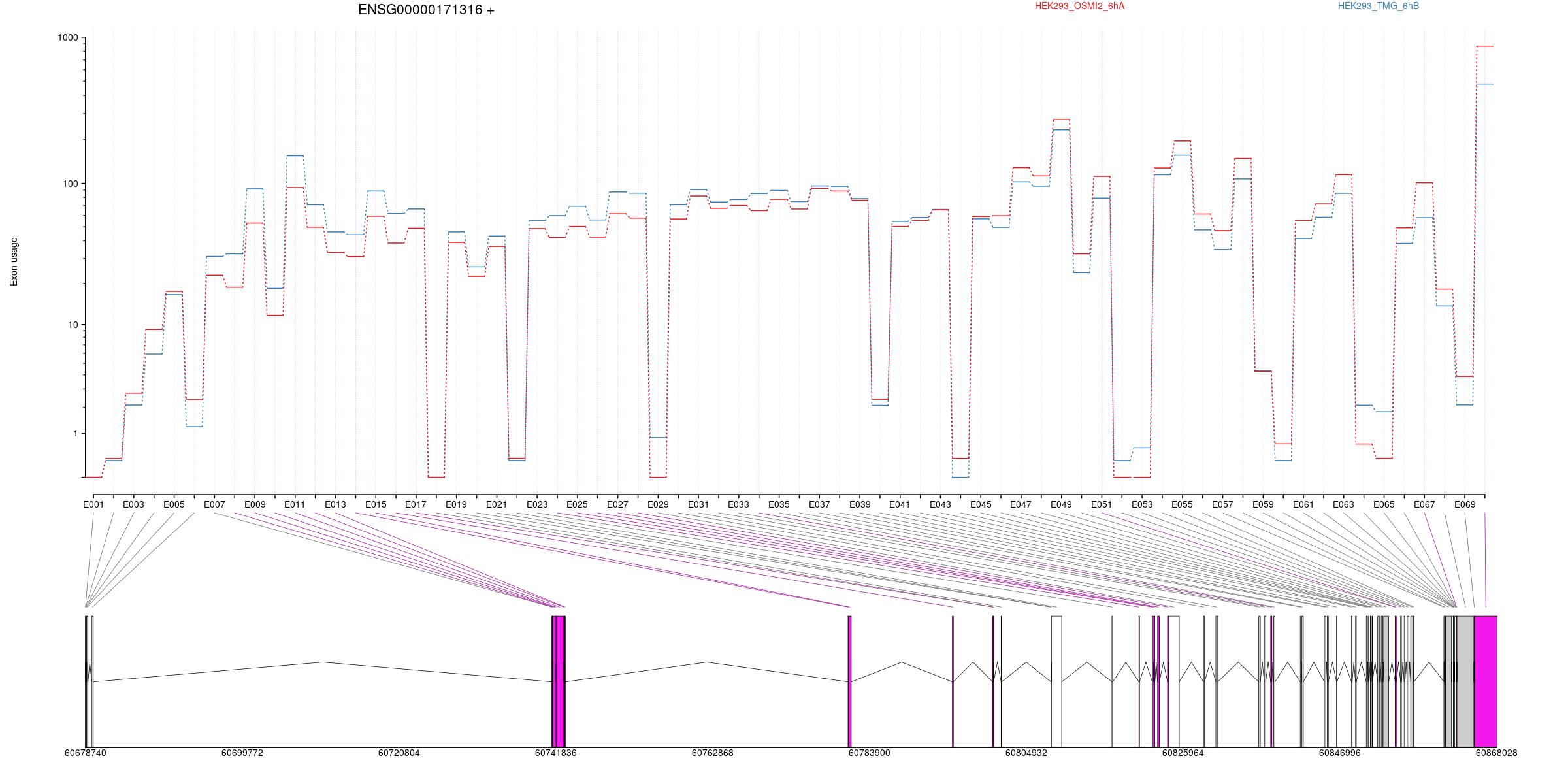Select exon label E057
The image size is (1568, 784).
coord(1222,504)
